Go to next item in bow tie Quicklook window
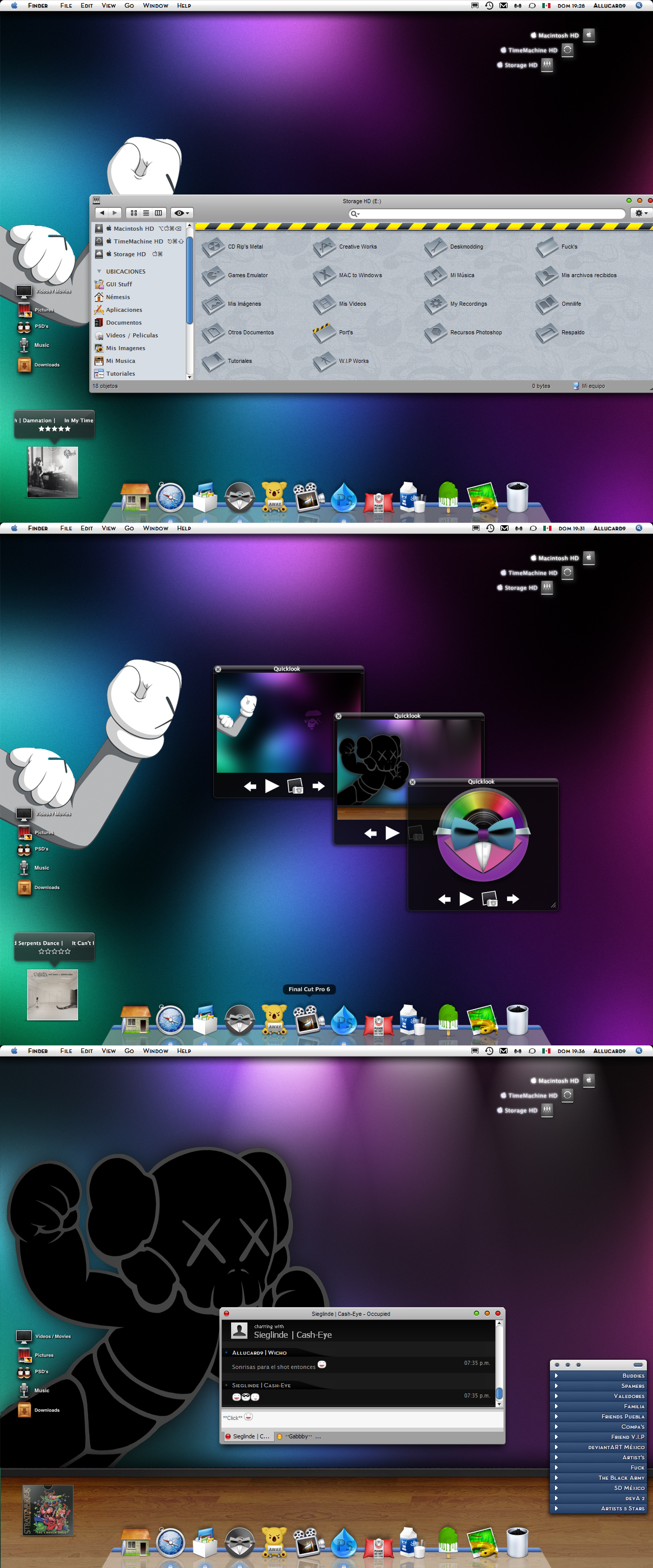 [x=513, y=899]
